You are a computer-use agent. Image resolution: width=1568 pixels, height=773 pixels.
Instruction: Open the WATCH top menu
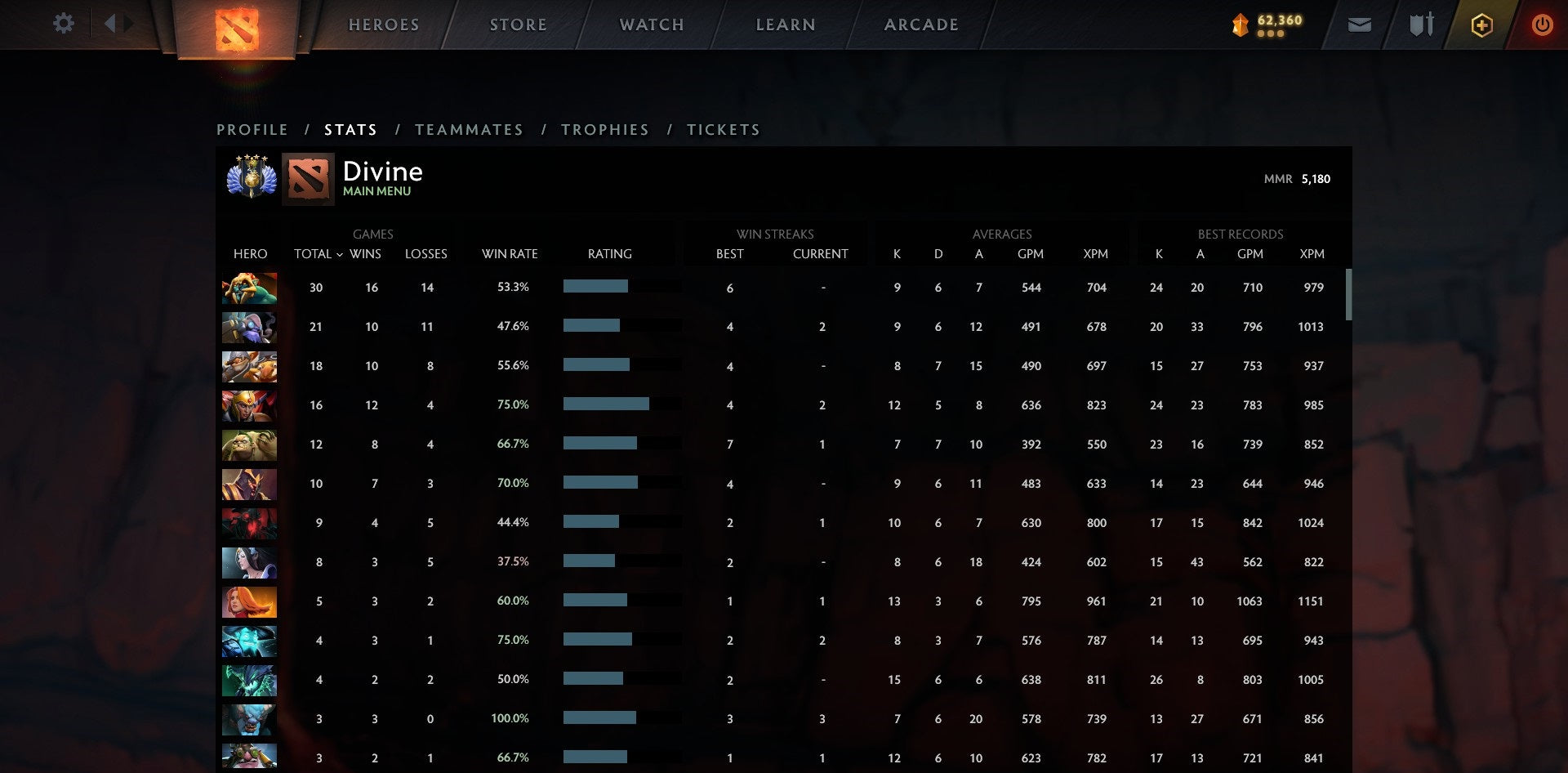[652, 25]
